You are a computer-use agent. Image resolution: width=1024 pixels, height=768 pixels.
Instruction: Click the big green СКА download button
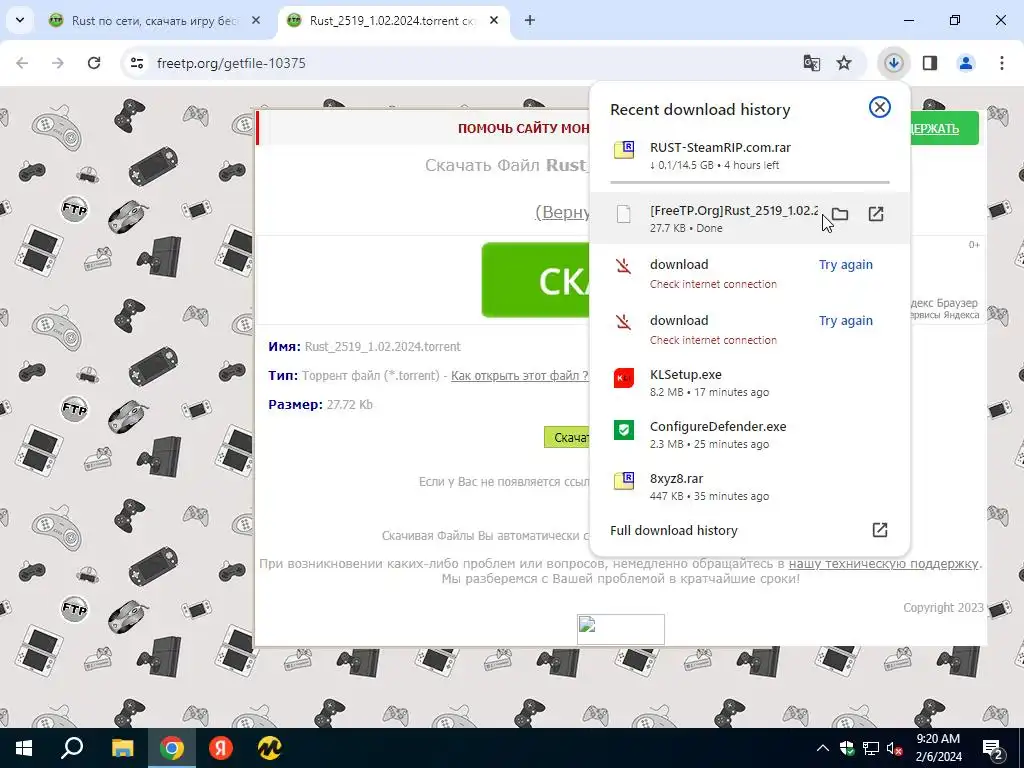click(x=536, y=280)
